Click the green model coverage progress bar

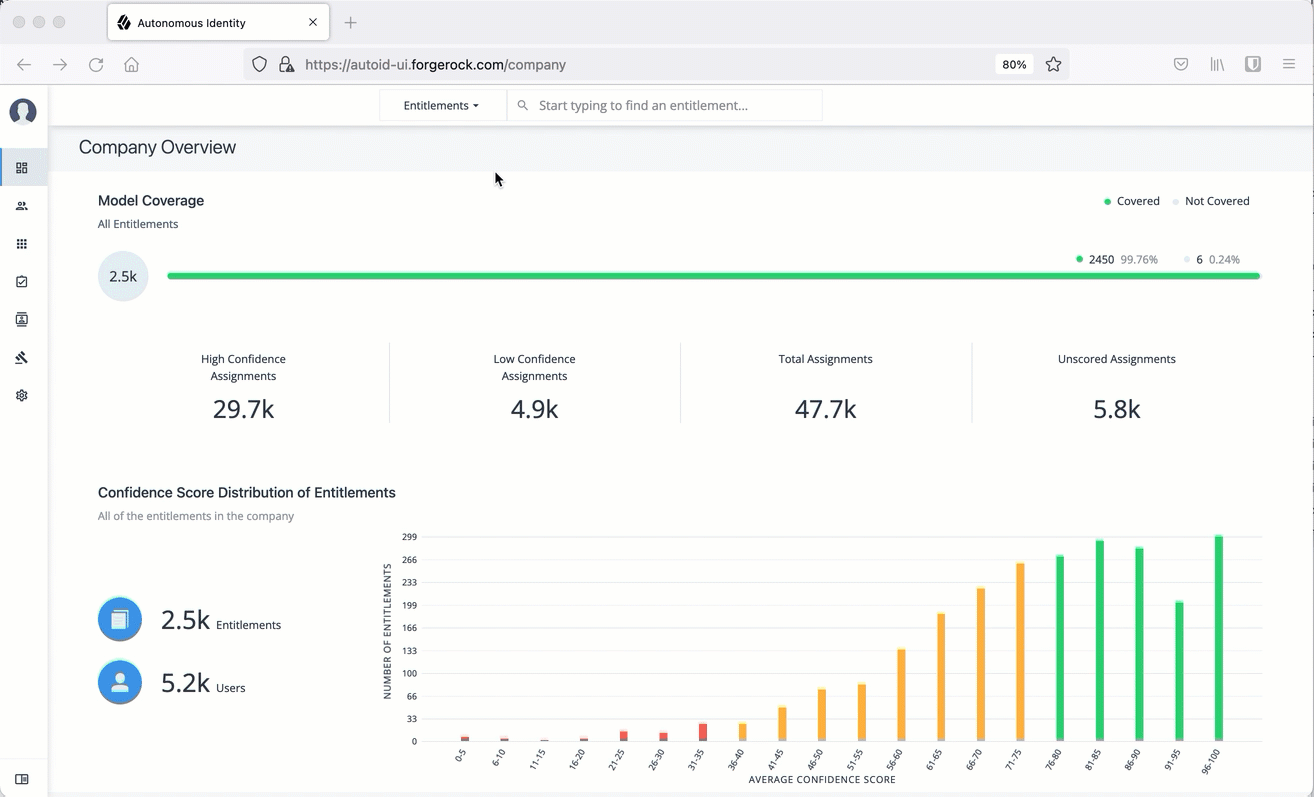(x=712, y=276)
